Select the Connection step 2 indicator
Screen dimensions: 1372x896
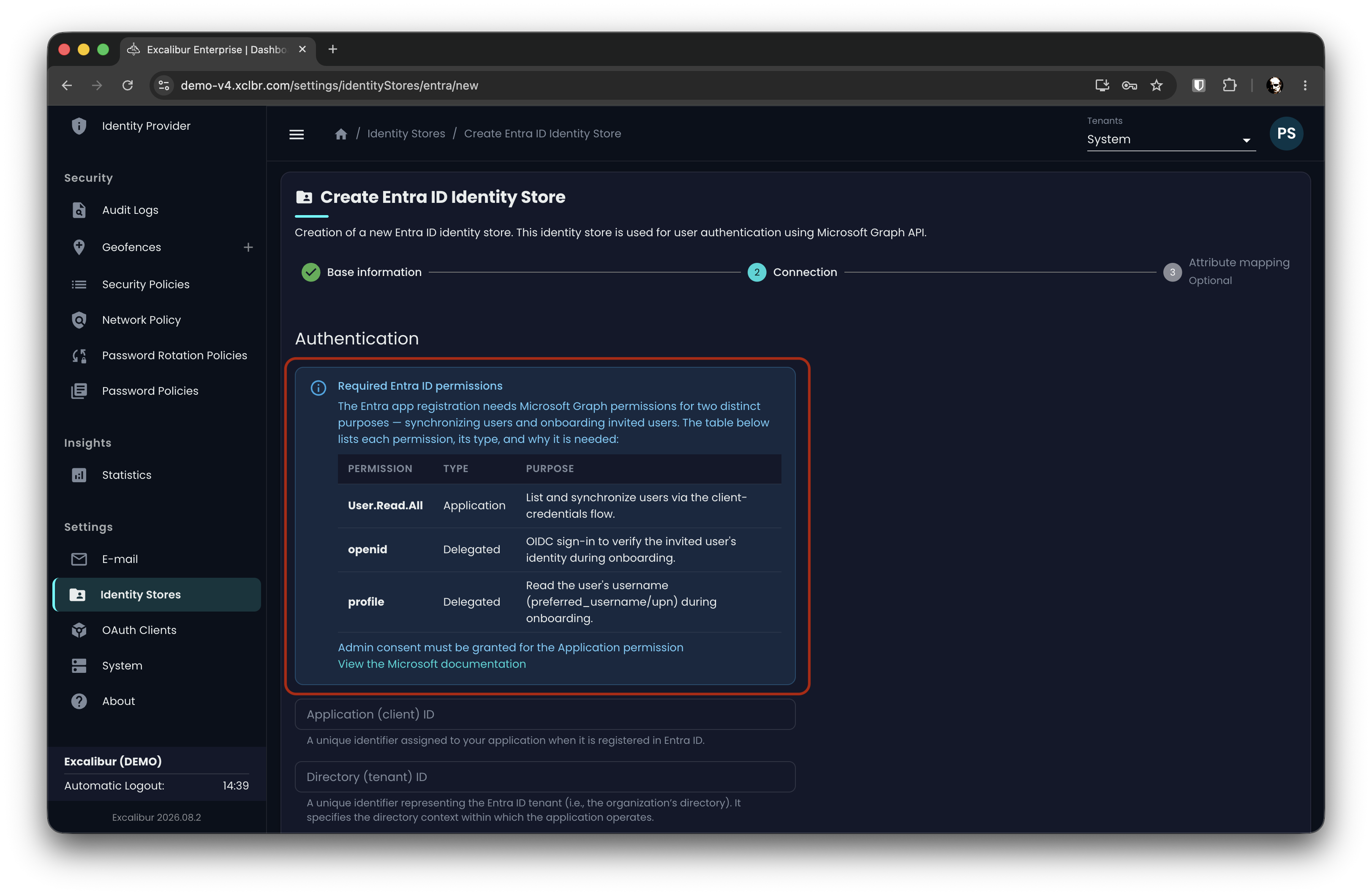coord(756,272)
